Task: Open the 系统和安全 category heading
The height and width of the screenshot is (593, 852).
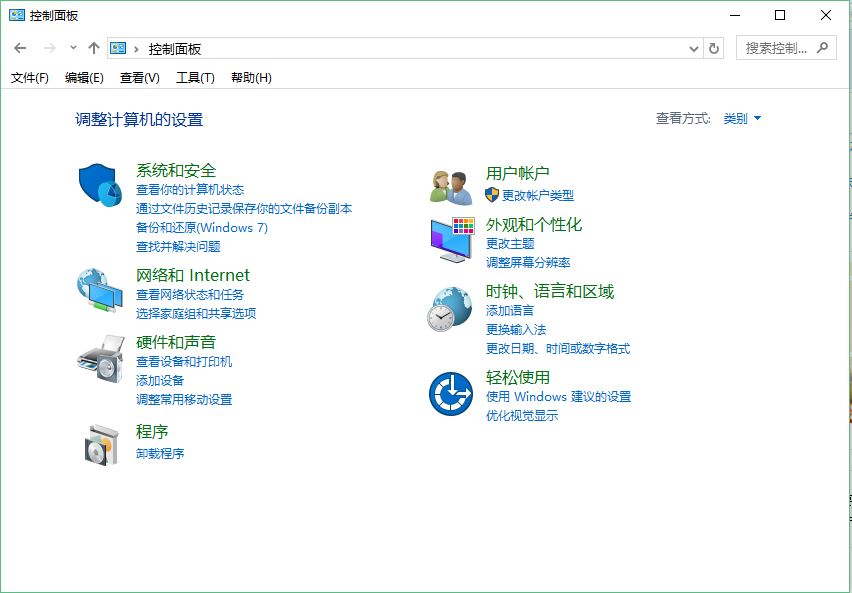Action: coord(176,171)
